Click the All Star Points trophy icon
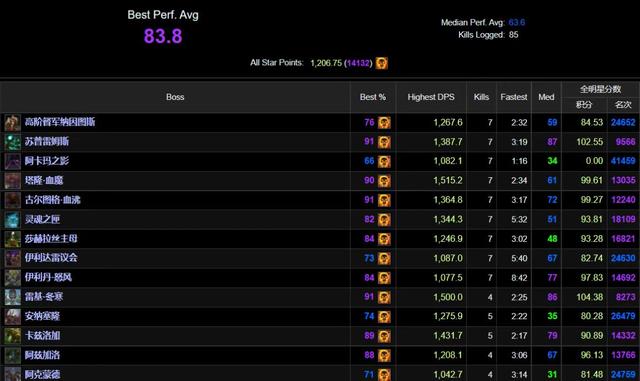Viewport: 640px width, 381px height. point(382,63)
